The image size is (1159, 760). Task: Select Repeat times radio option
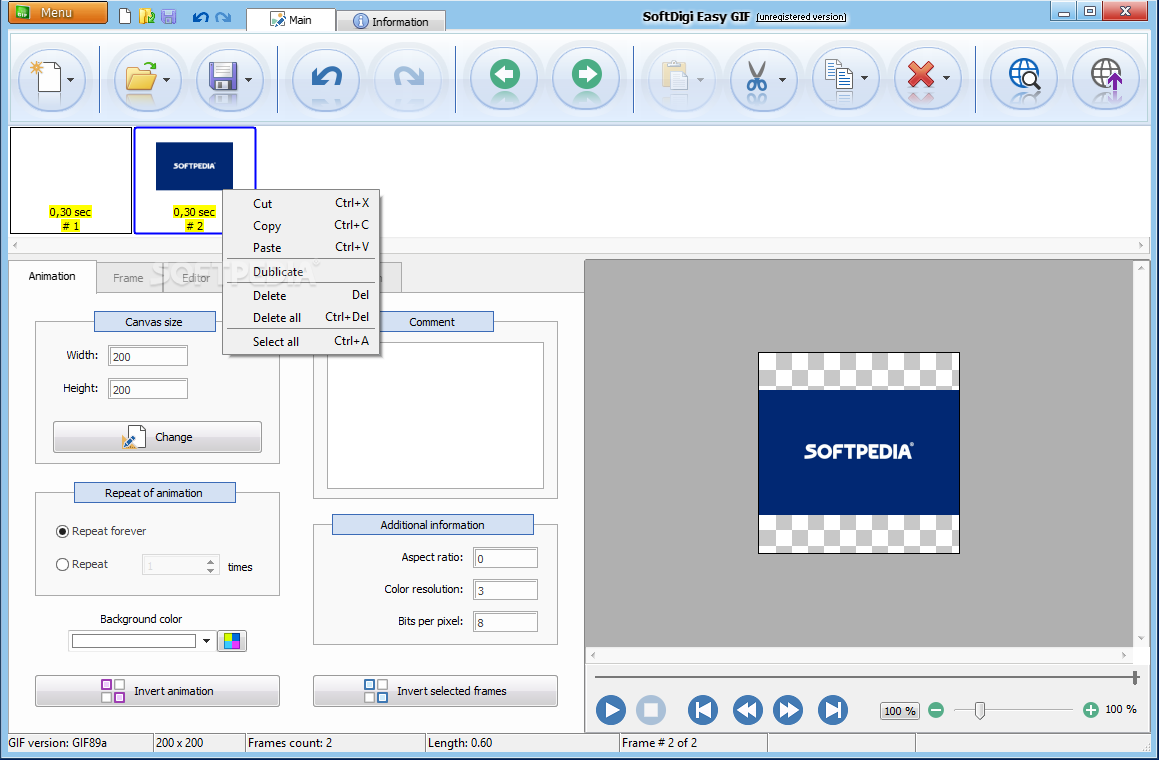[x=63, y=565]
